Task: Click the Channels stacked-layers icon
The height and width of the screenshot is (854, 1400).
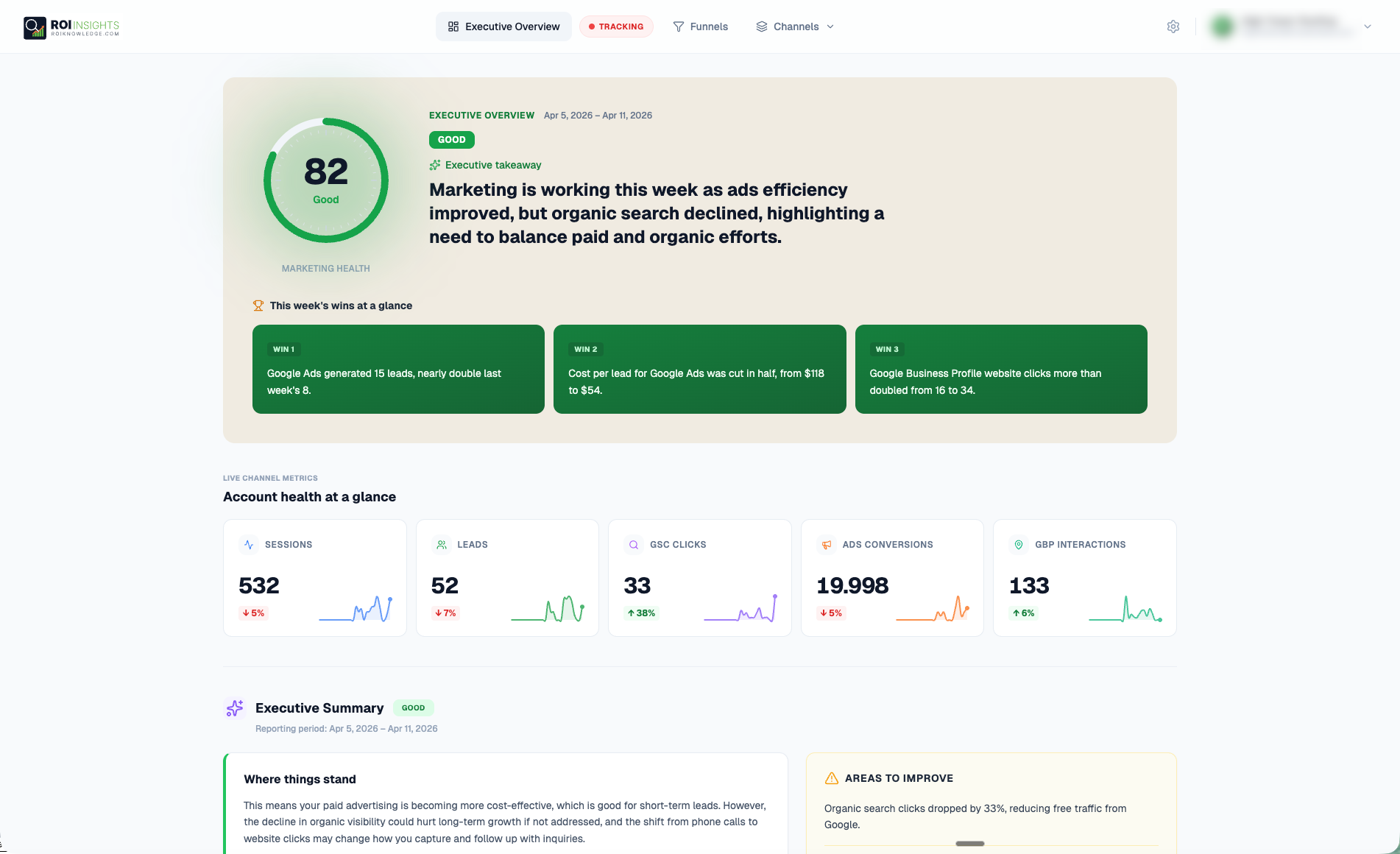Action: coord(761,27)
